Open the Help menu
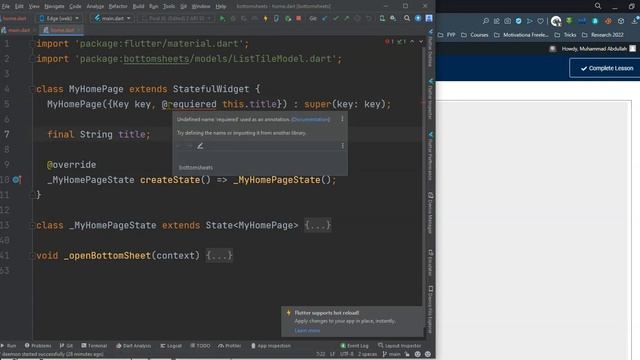The image size is (640, 360). click(221, 6)
